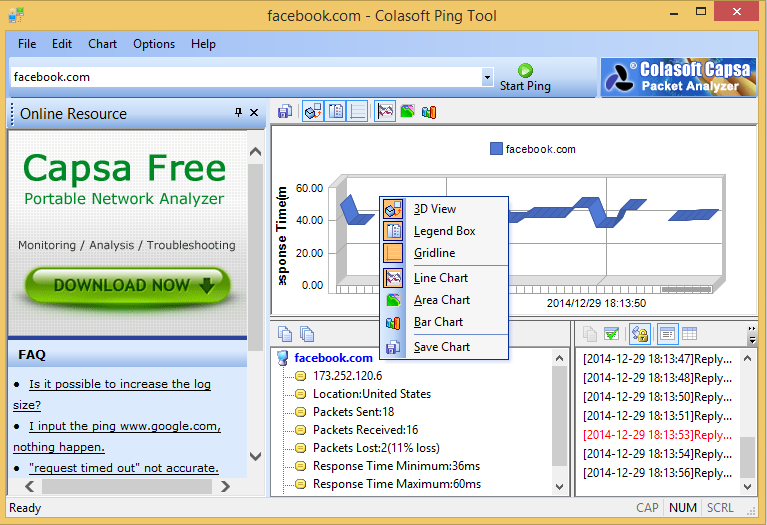Click the down arrow of the summary pane scrollbar
767x525 pixels.
[x=560, y=487]
